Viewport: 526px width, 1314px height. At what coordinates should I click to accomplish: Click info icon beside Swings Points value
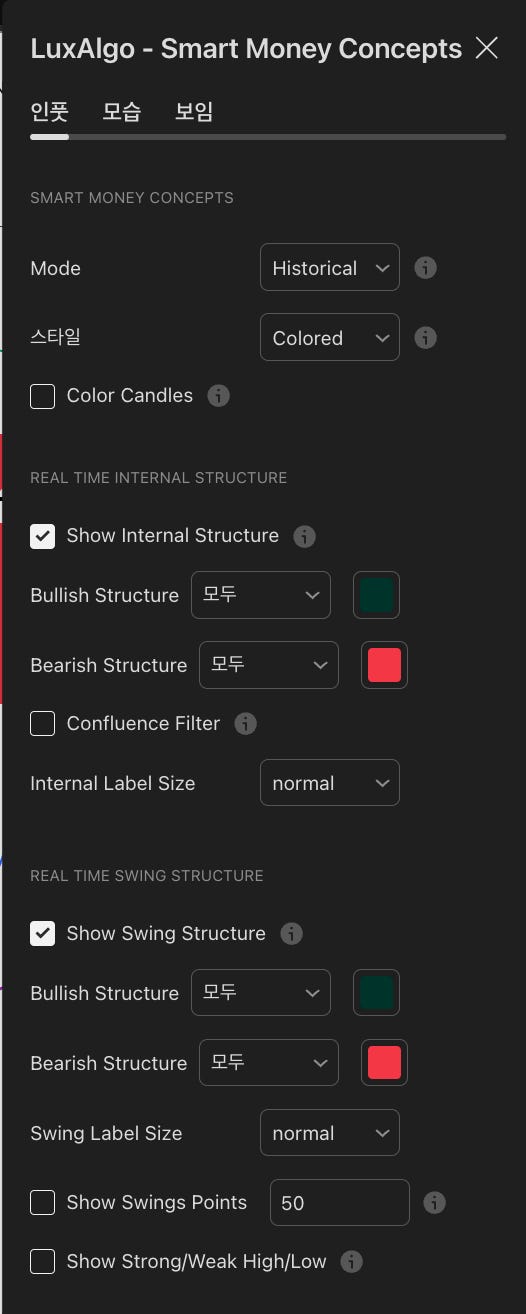click(434, 1203)
